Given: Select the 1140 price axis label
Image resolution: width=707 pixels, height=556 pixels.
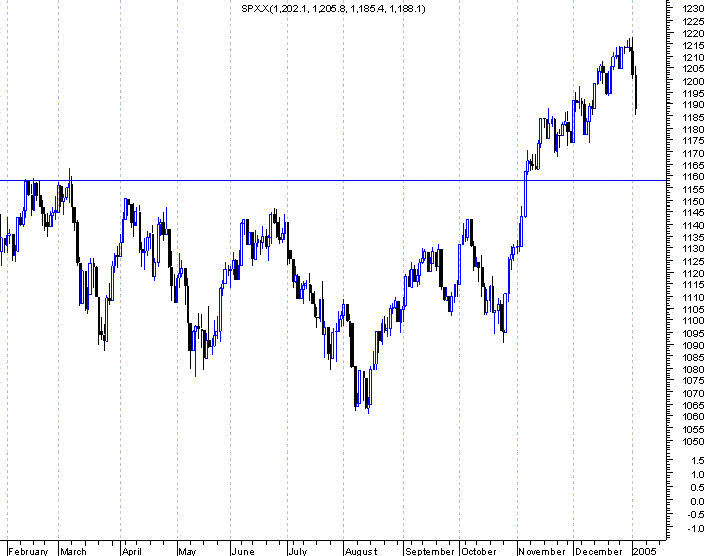Looking at the screenshot, I should (693, 225).
